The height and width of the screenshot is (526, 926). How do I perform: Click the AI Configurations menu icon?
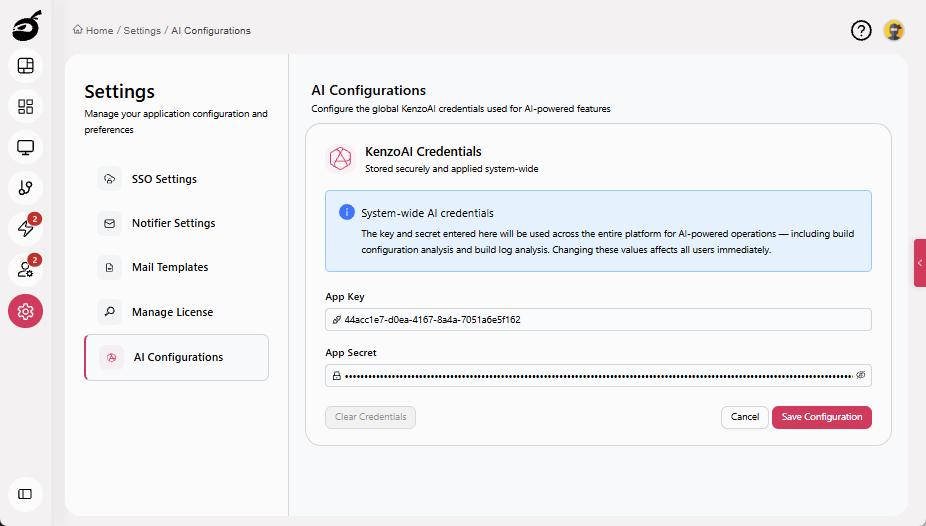click(x=111, y=357)
